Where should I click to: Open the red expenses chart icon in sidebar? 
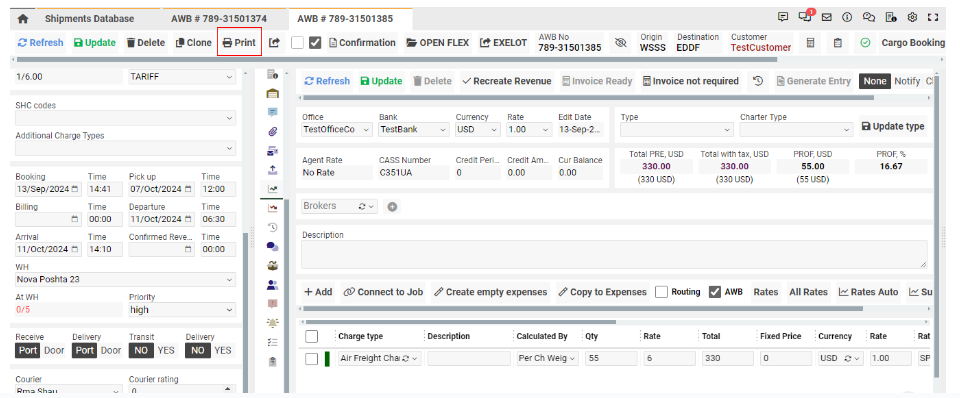point(273,208)
